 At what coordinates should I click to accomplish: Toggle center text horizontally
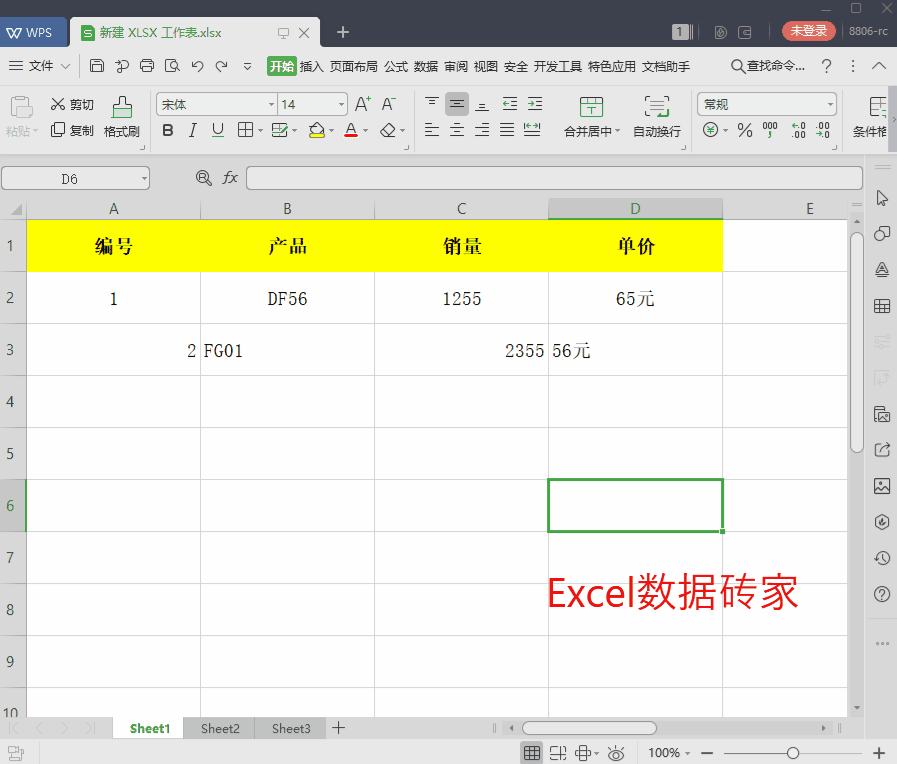point(457,130)
